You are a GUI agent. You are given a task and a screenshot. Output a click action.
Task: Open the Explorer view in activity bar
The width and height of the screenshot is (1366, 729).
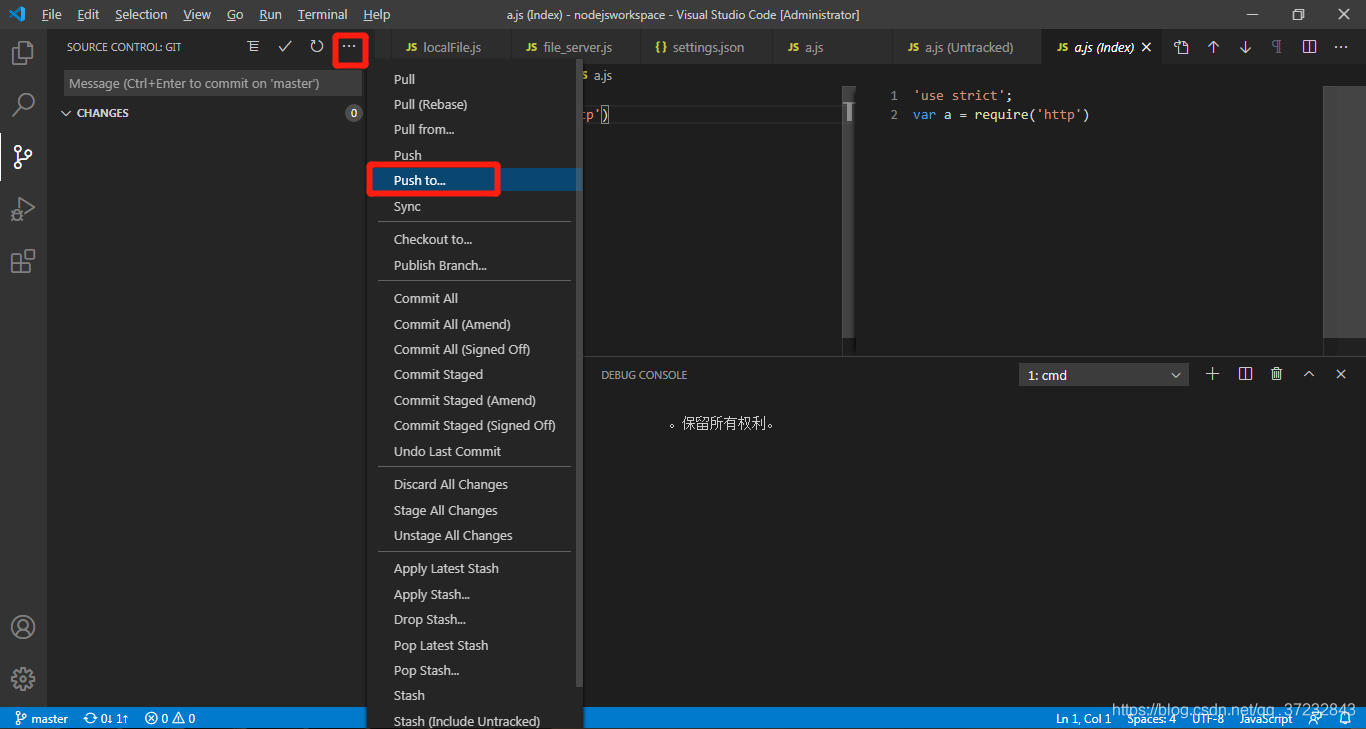coord(23,52)
